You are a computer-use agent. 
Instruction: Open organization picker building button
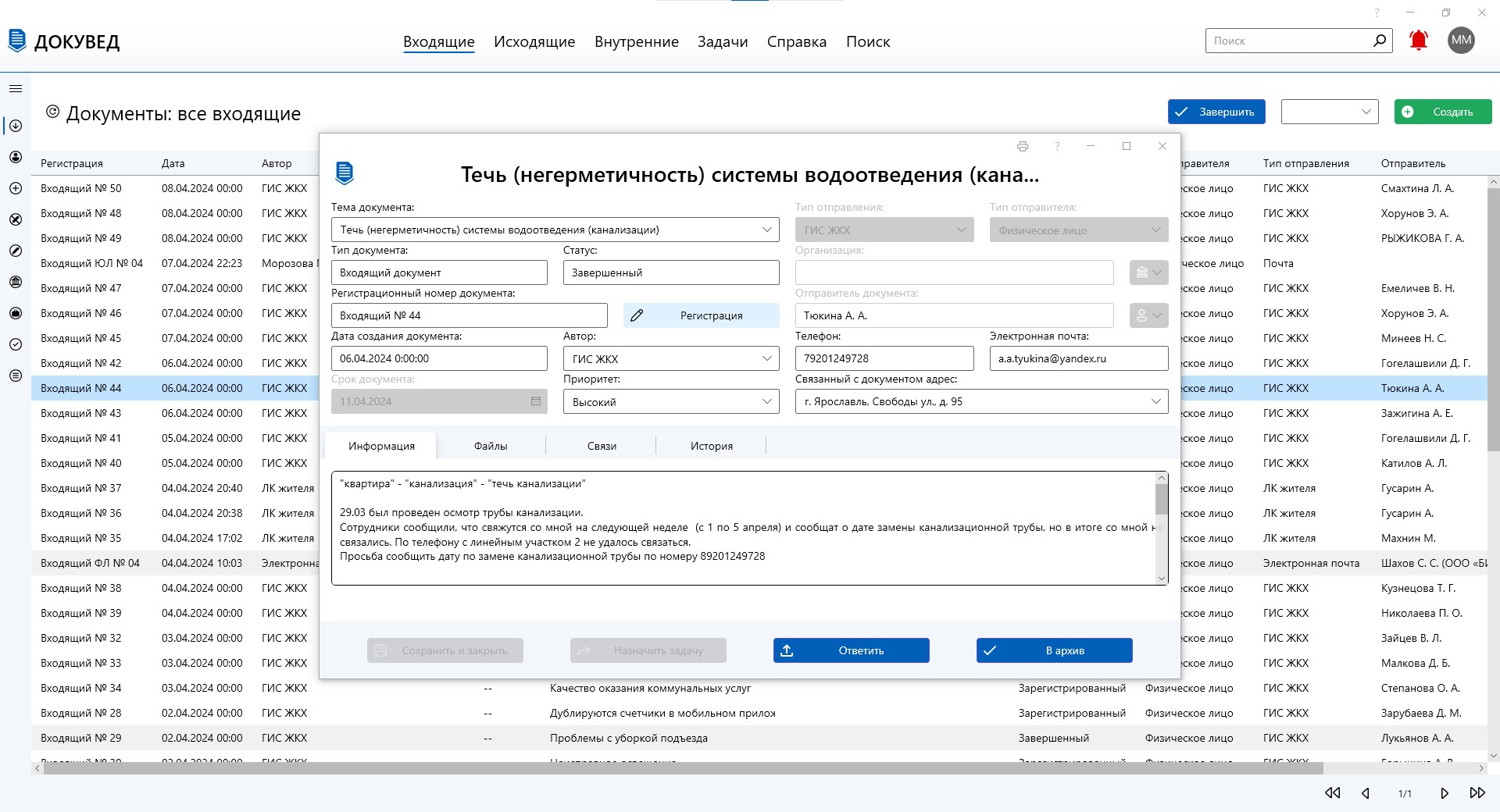click(1148, 272)
